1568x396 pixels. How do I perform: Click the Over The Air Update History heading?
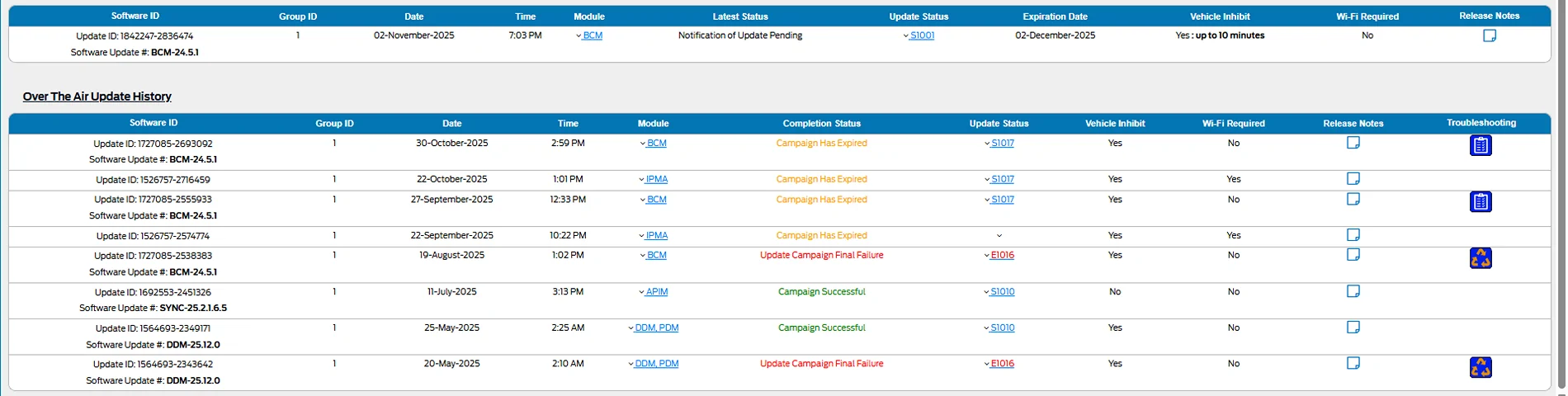[x=97, y=97]
